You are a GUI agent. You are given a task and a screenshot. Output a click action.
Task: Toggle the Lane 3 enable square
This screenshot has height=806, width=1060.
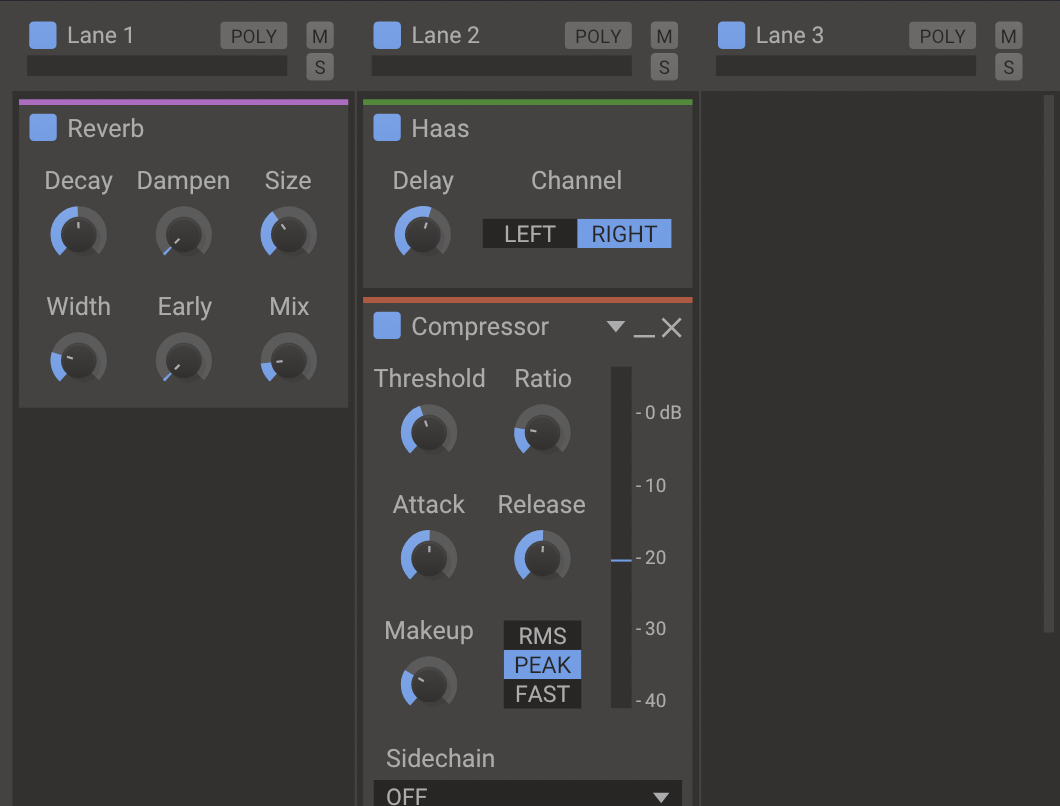click(x=731, y=35)
